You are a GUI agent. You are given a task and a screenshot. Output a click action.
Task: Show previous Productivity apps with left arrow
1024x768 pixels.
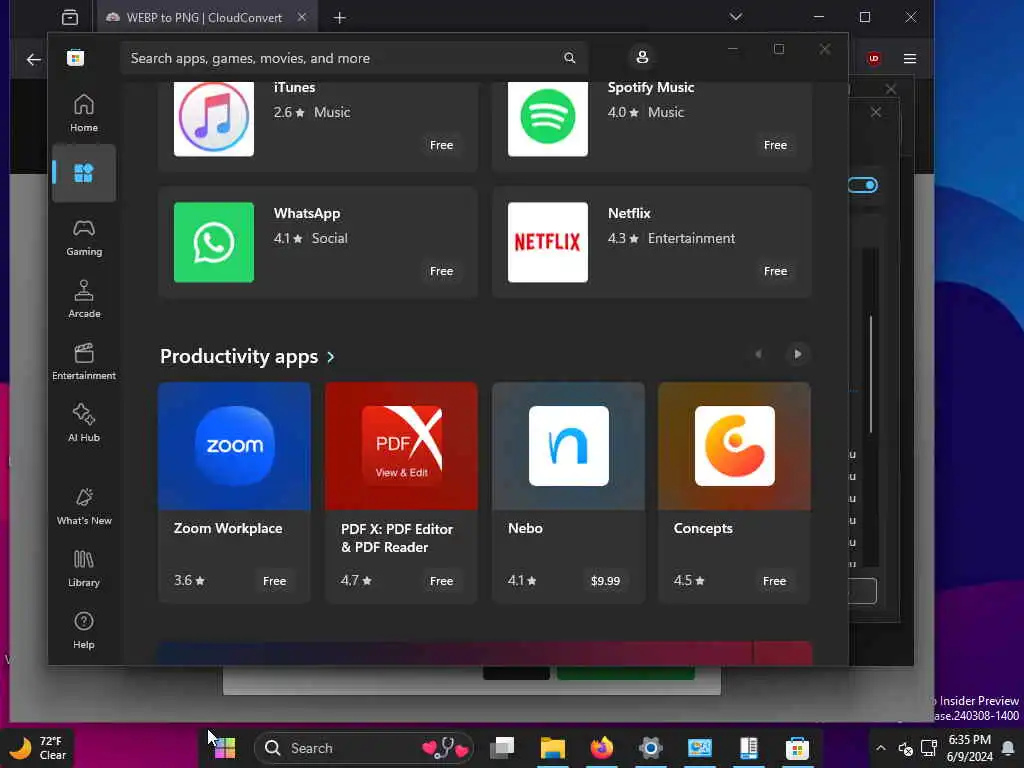tap(758, 354)
